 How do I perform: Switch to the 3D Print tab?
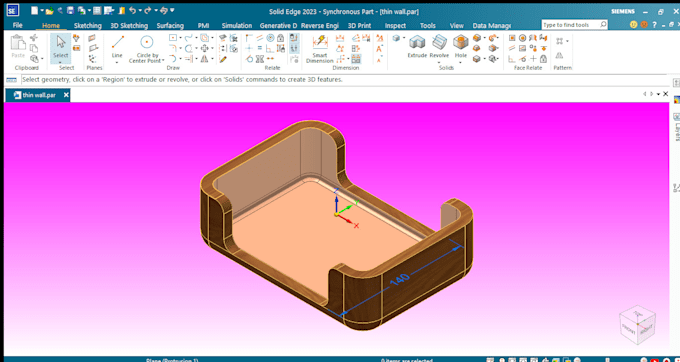(359, 26)
